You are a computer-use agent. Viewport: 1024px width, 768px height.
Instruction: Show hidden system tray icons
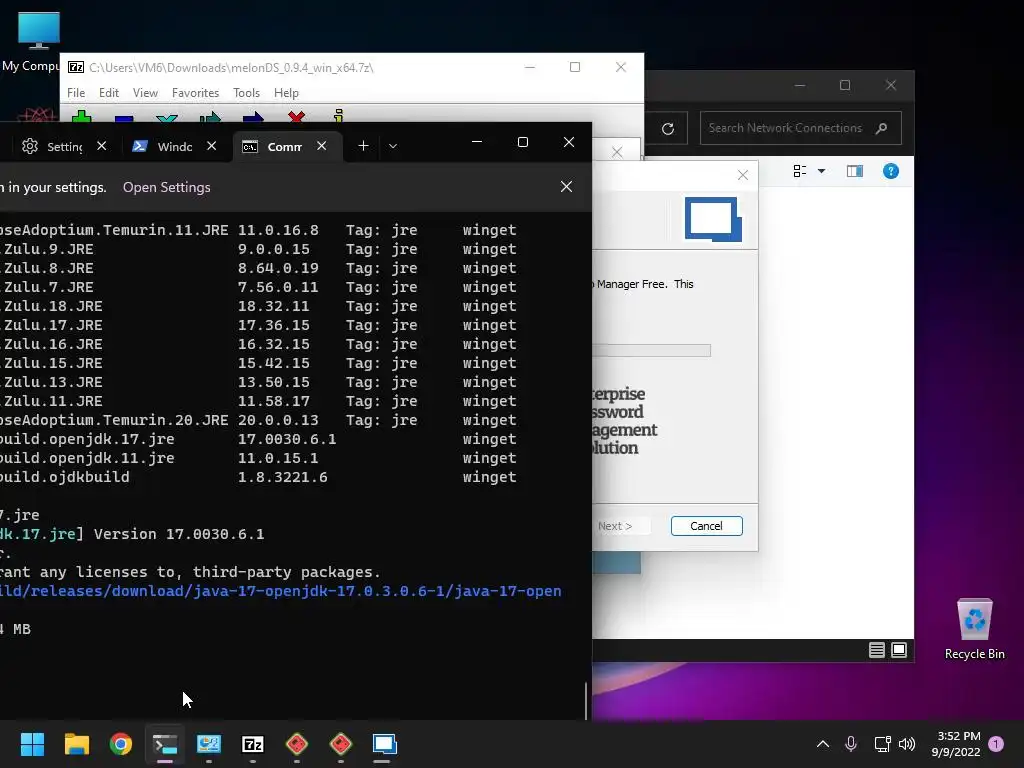pos(823,744)
